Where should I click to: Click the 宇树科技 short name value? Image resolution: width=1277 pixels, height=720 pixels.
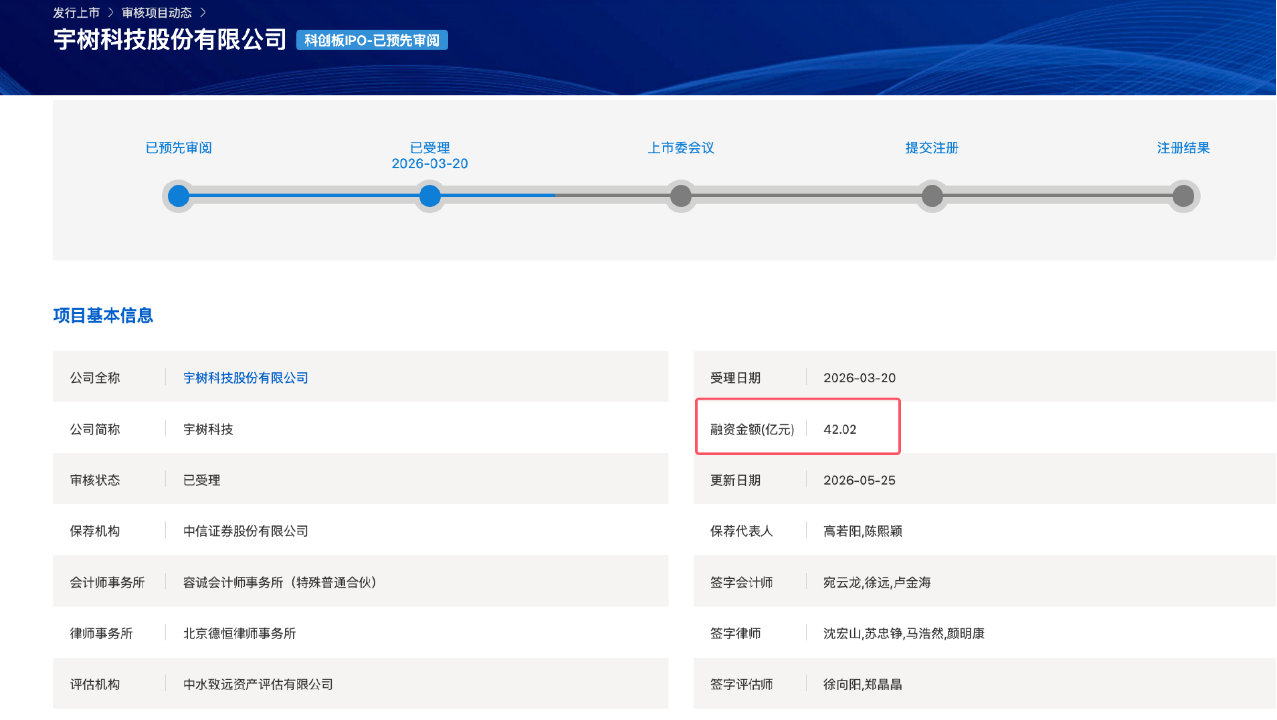pyautogui.click(x=208, y=429)
